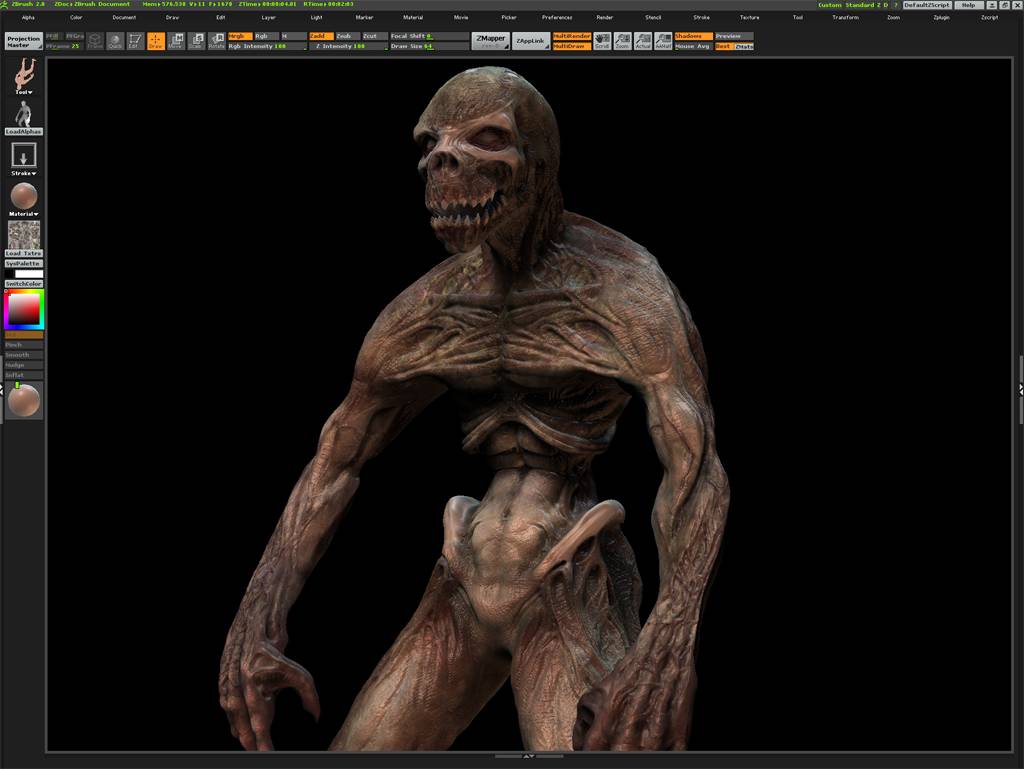Open the Projection Master button

(x=24, y=41)
